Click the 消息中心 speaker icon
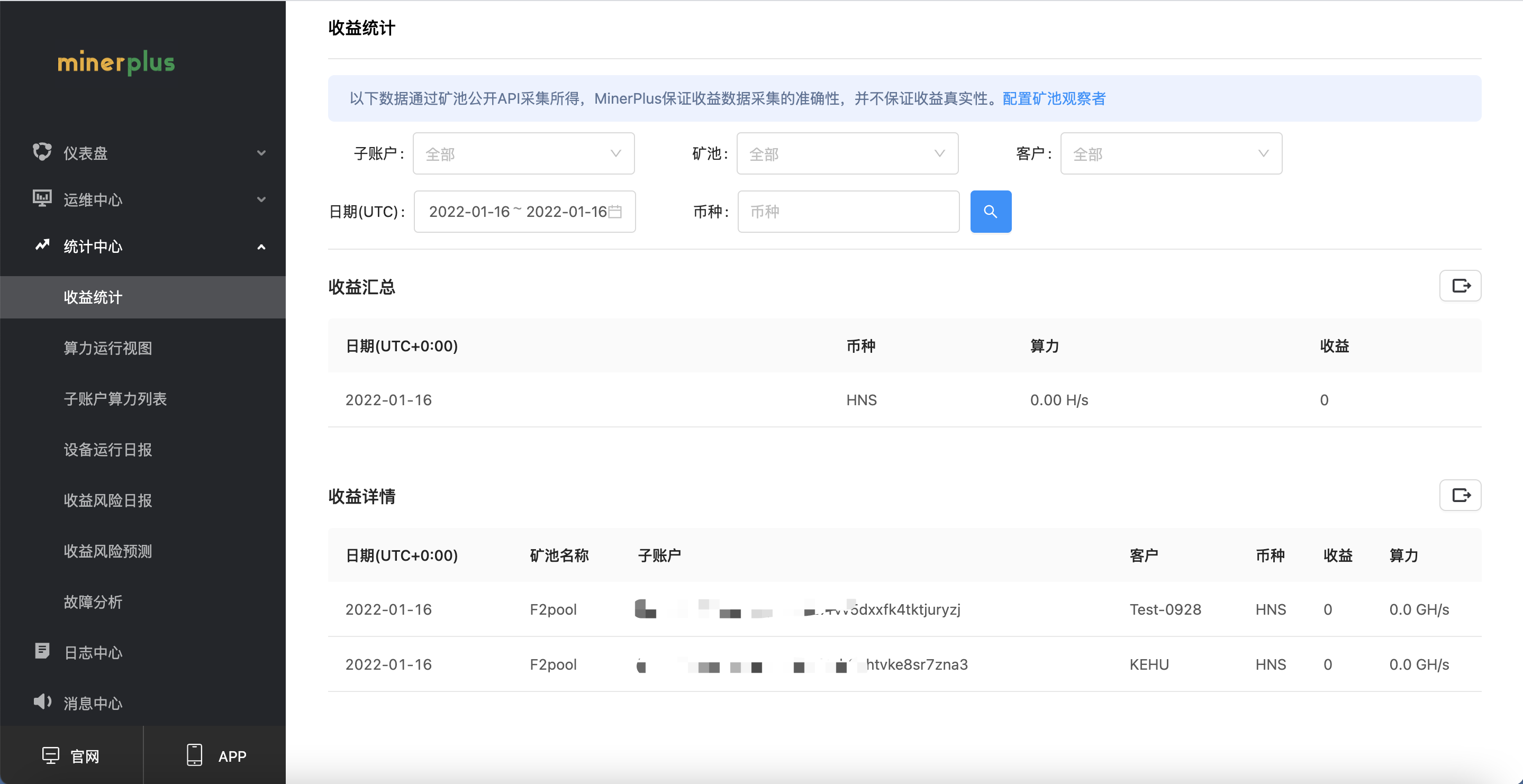Viewport: 1523px width, 784px height. tap(42, 702)
